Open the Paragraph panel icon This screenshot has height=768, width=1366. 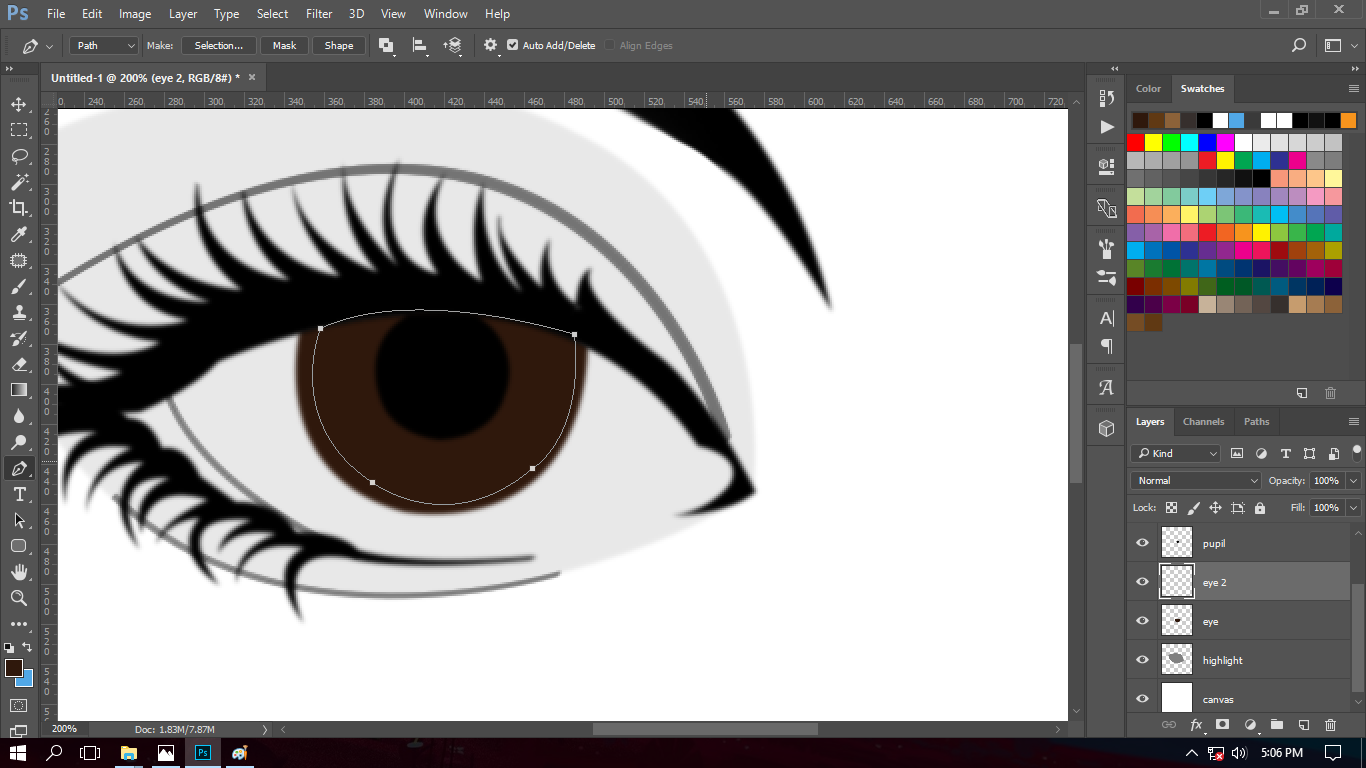(x=1106, y=346)
